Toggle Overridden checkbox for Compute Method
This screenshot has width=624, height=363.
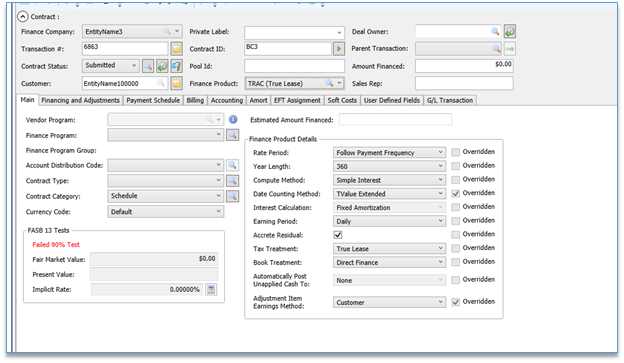point(456,180)
